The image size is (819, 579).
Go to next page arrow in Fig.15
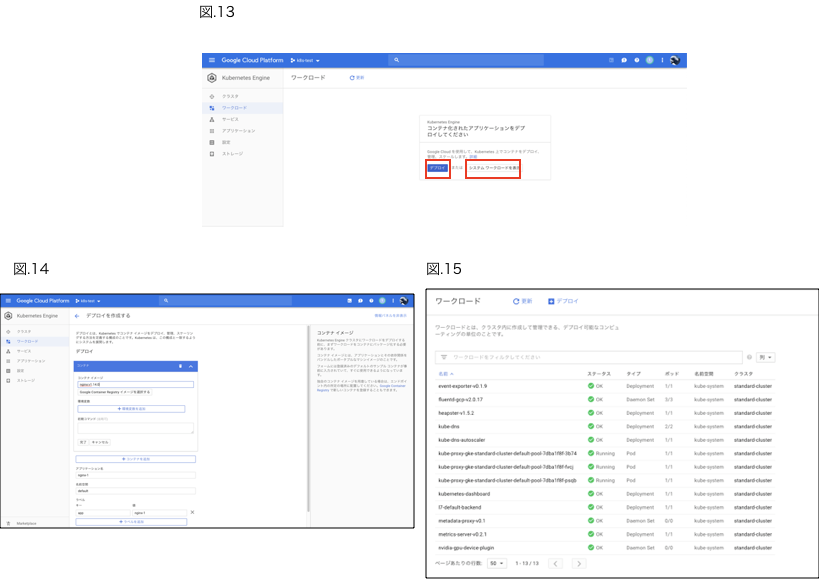point(579,563)
